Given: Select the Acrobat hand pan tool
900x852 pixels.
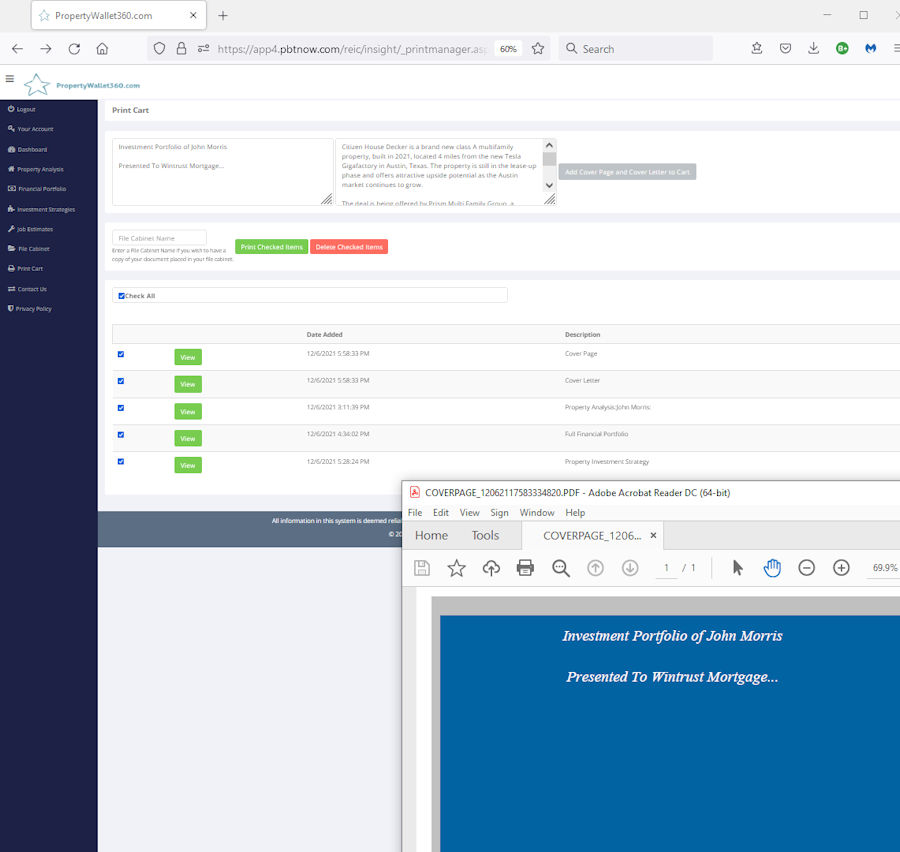Looking at the screenshot, I should pos(772,568).
